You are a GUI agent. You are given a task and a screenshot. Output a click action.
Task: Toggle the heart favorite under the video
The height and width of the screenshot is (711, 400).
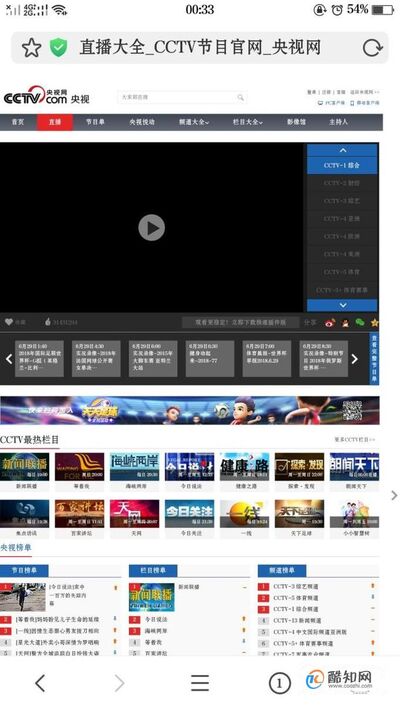tap(9, 322)
